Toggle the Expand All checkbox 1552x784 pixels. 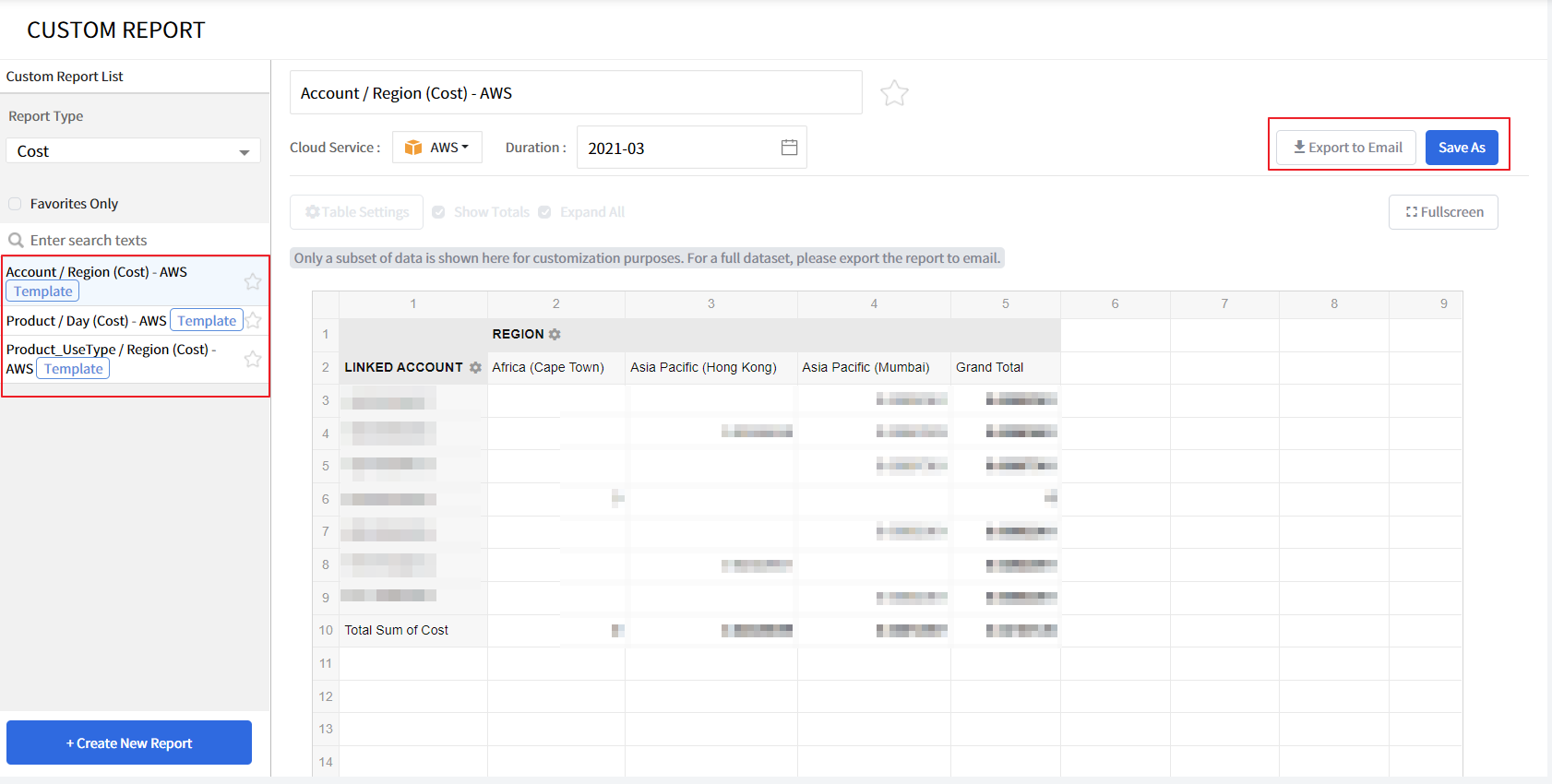tap(545, 212)
